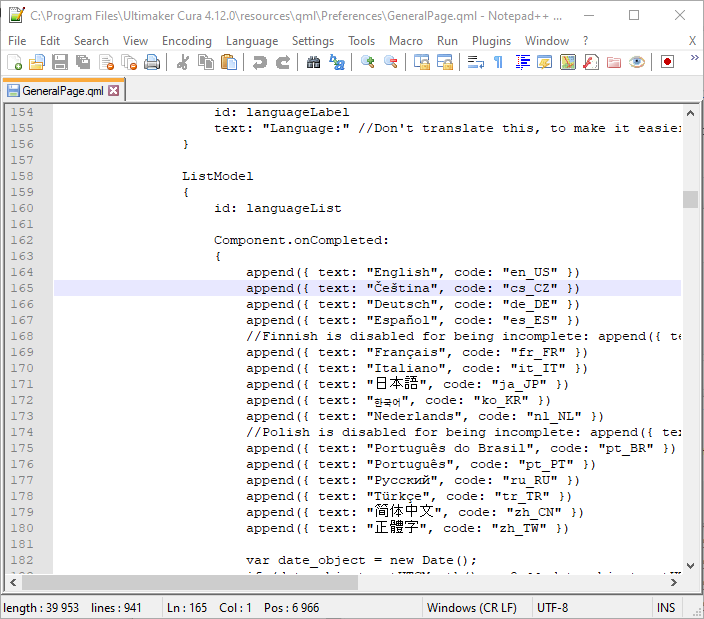
Task: Open Find with the binoculars icon
Action: pyautogui.click(x=313, y=62)
